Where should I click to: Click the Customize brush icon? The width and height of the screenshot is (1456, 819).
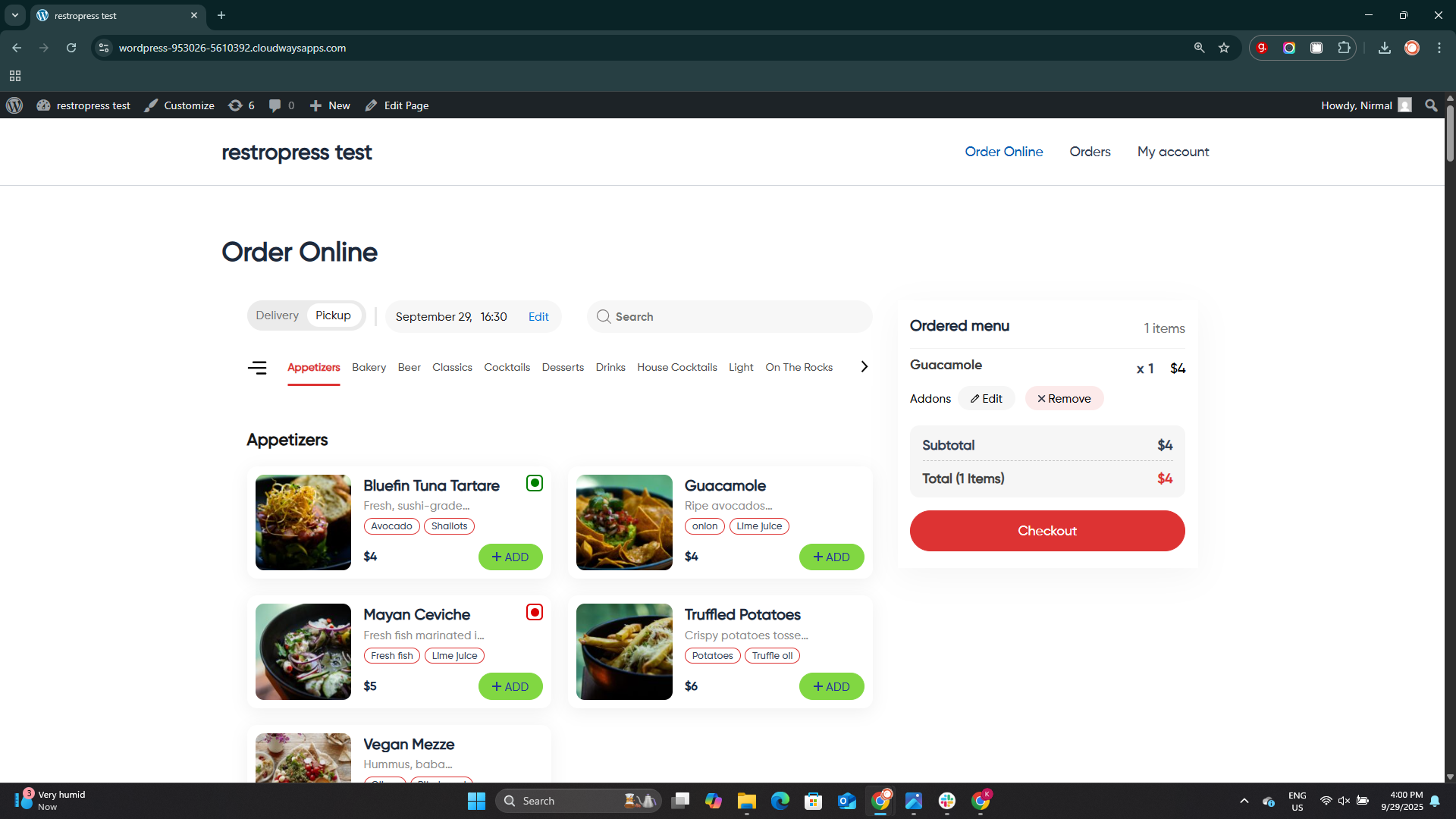point(151,105)
